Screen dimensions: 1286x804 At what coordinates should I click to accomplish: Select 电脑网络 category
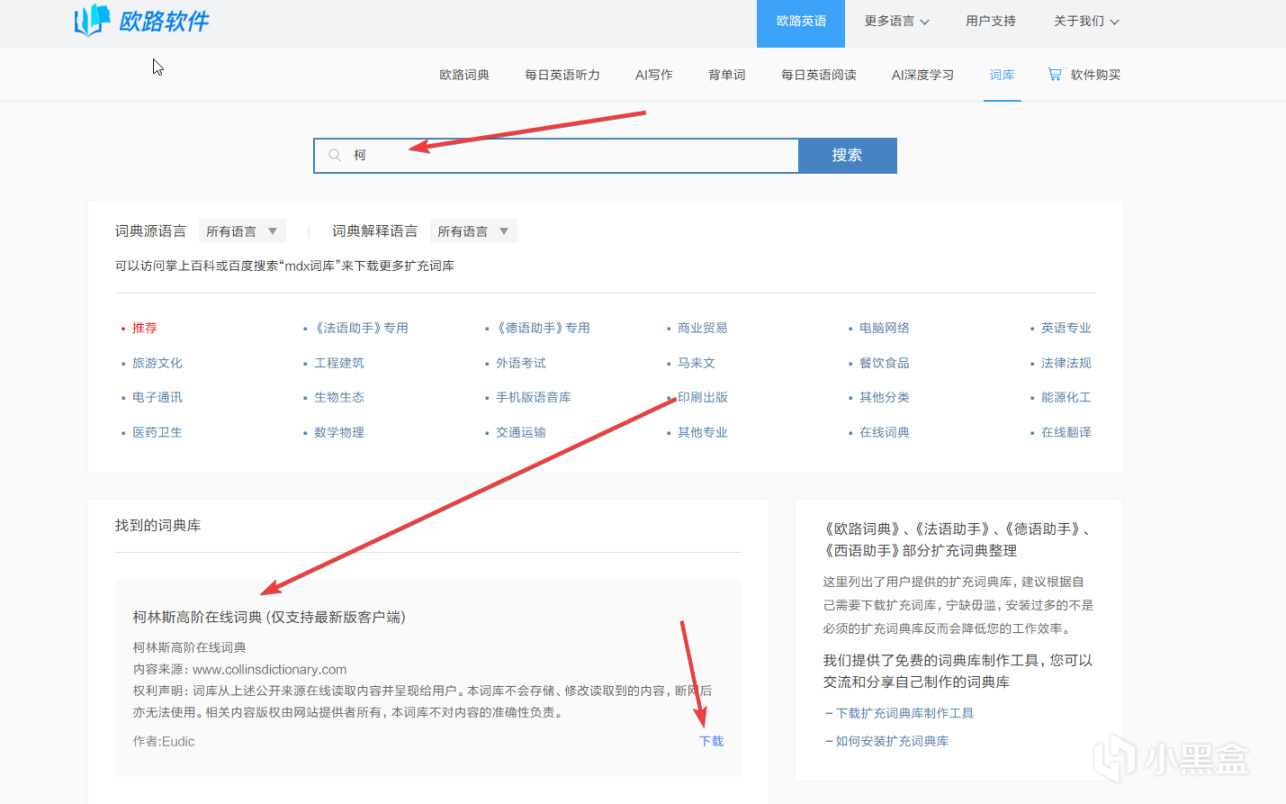[x=885, y=328]
